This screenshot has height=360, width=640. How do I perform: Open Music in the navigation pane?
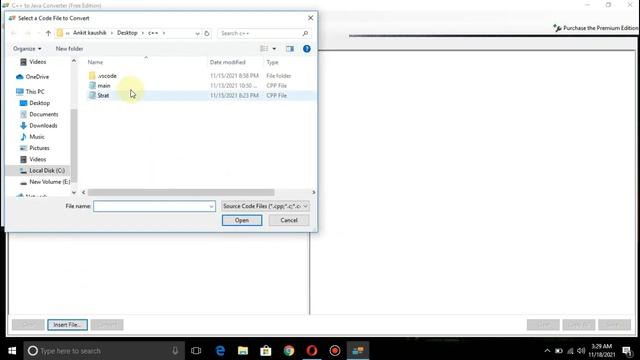point(37,137)
